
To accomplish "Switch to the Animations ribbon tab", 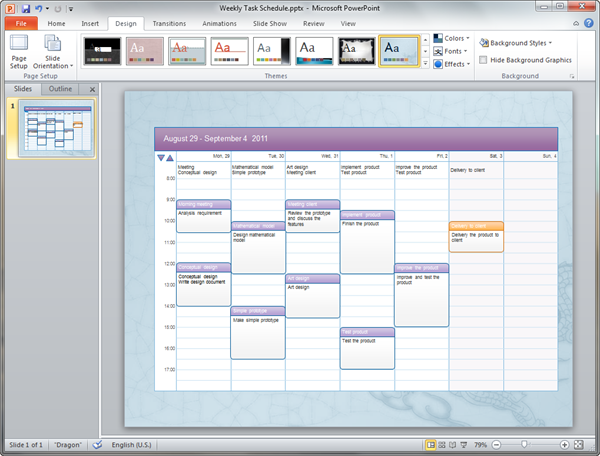I will point(219,23).
